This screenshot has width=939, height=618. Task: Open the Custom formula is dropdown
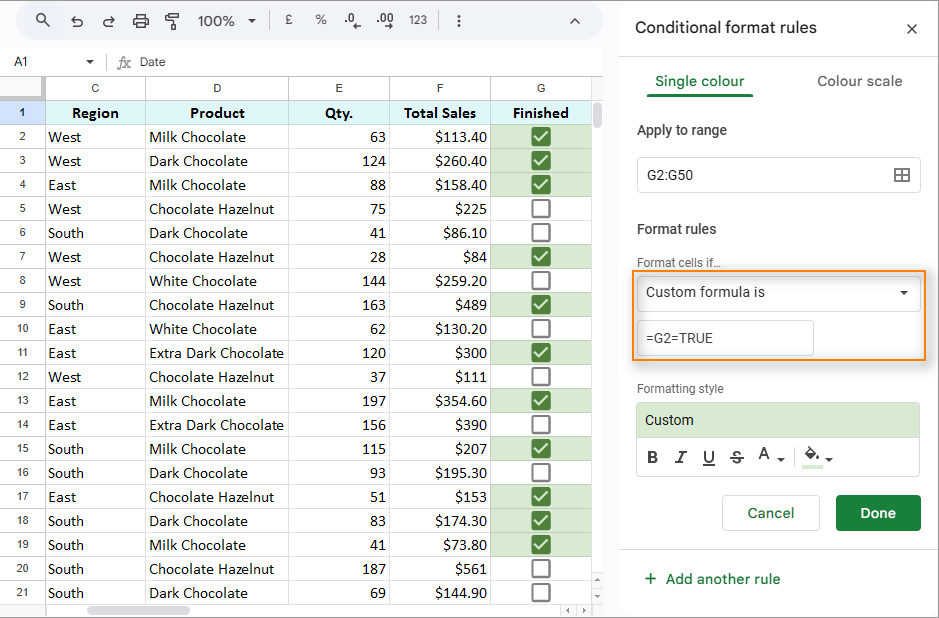point(778,292)
